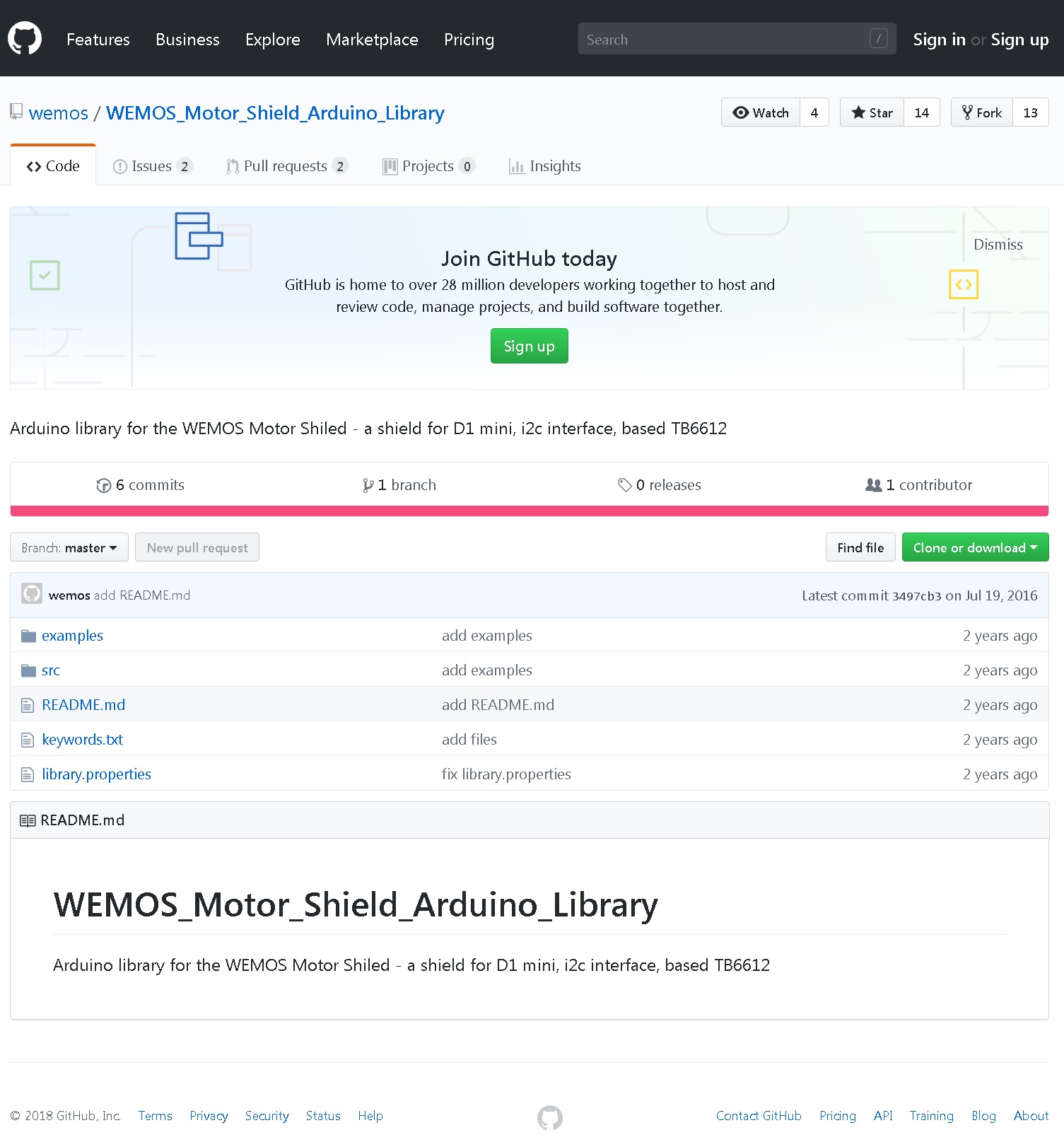Switch to the Insights tab
The width and height of the screenshot is (1064, 1135).
pos(544,166)
